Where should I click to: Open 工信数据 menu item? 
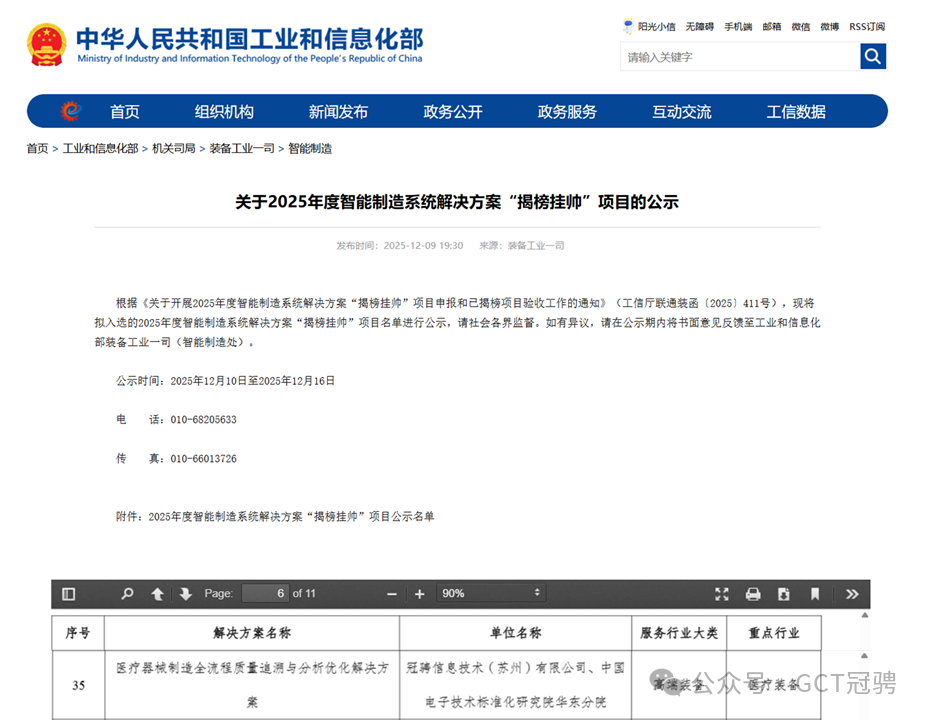click(x=796, y=111)
